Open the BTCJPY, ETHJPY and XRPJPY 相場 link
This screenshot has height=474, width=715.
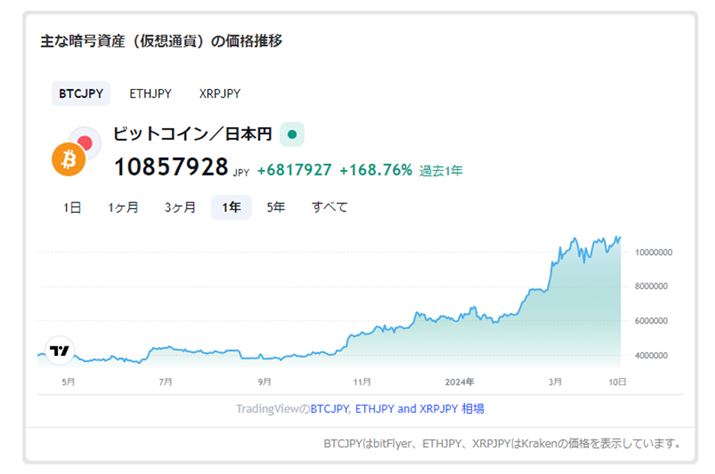397,409
